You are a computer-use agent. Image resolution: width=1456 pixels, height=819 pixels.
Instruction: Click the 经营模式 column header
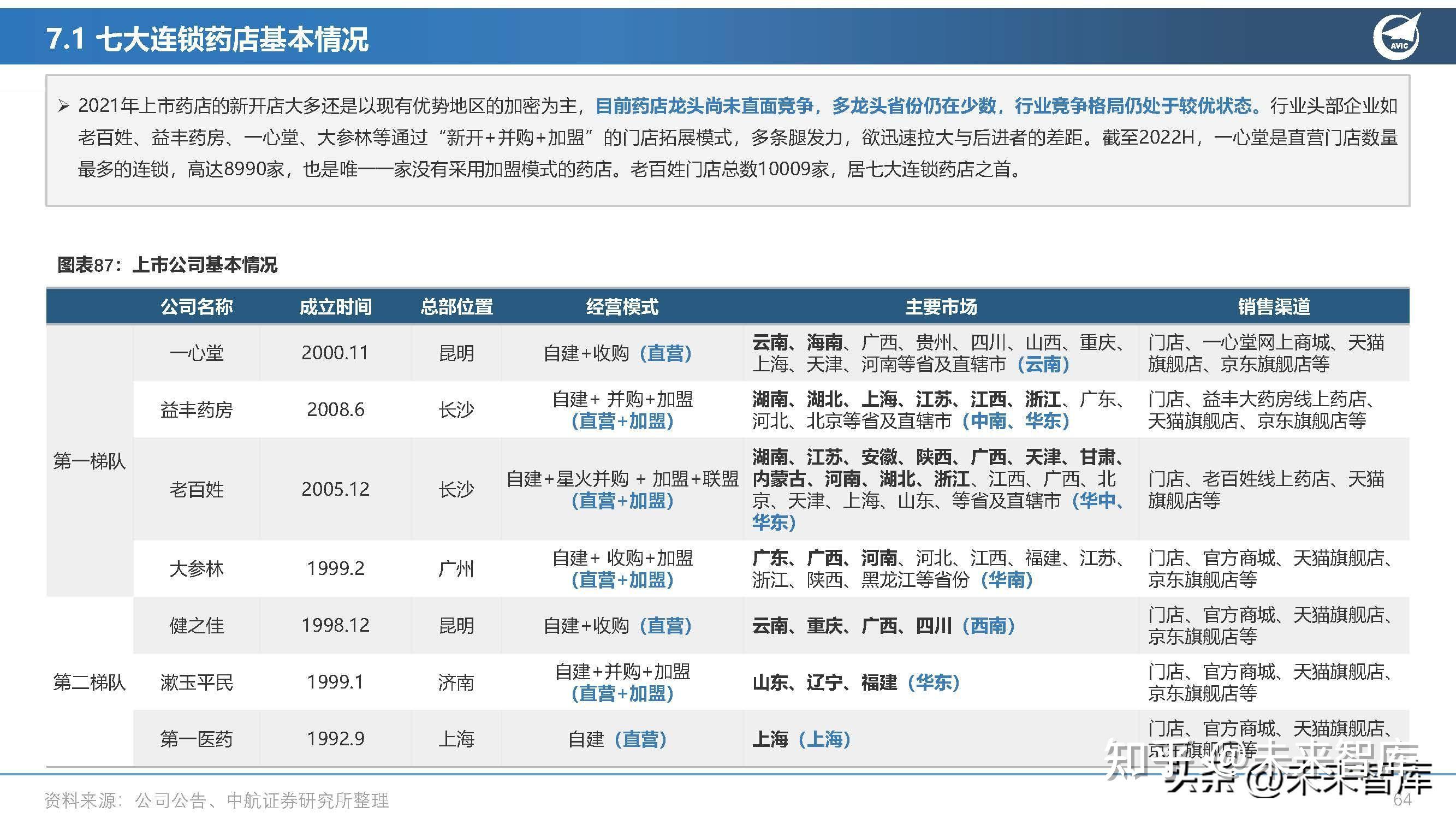pyautogui.click(x=622, y=306)
